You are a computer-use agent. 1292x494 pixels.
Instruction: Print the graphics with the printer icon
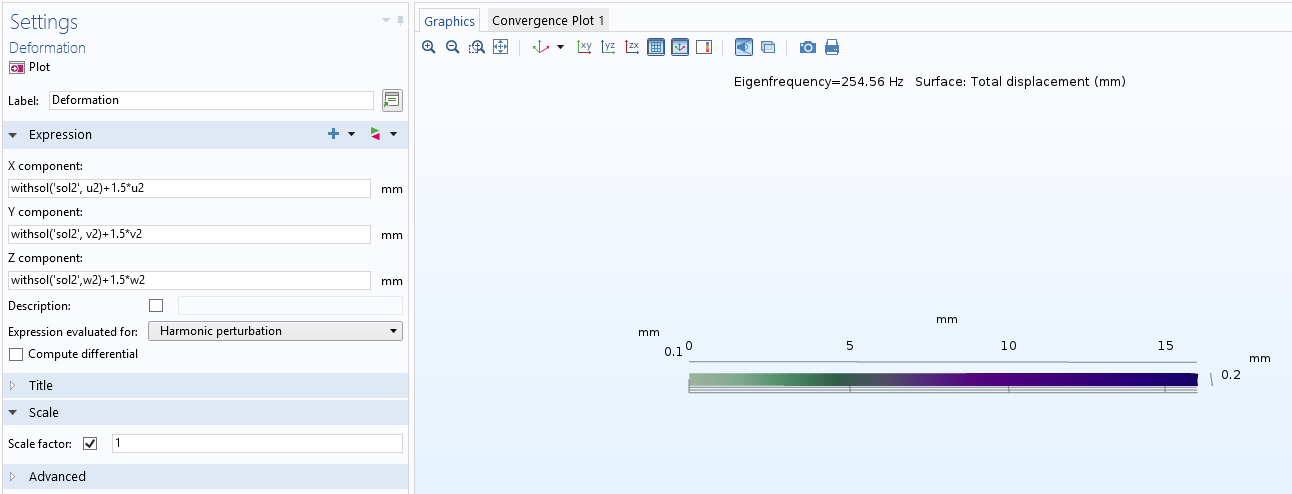point(832,47)
